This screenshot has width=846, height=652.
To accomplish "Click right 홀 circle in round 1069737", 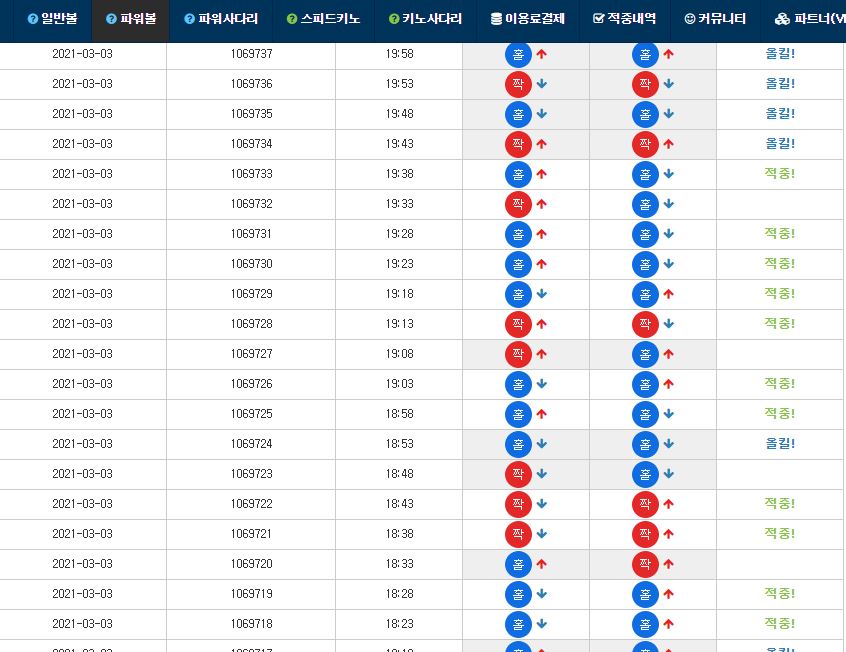I will pos(645,55).
